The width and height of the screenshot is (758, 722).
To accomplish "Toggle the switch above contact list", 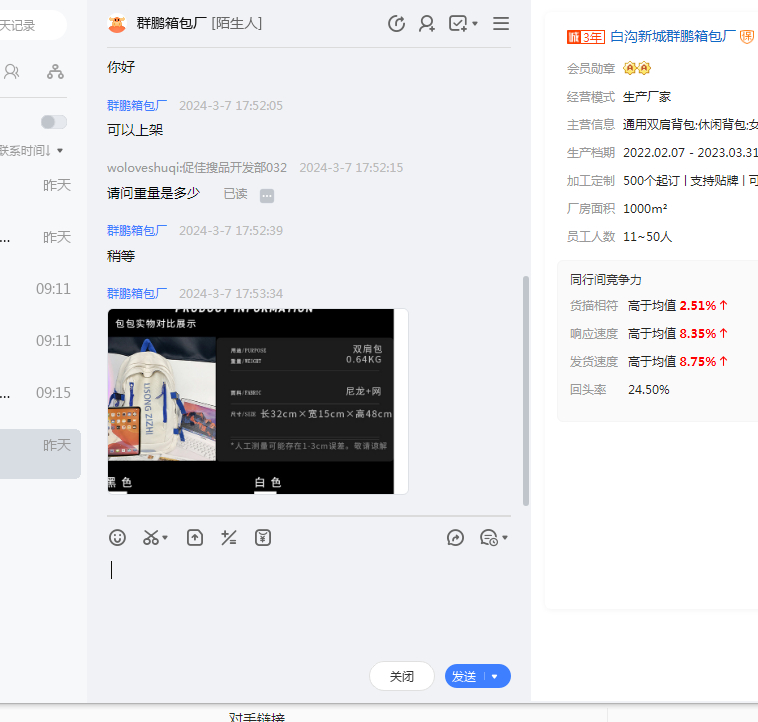I will (54, 122).
